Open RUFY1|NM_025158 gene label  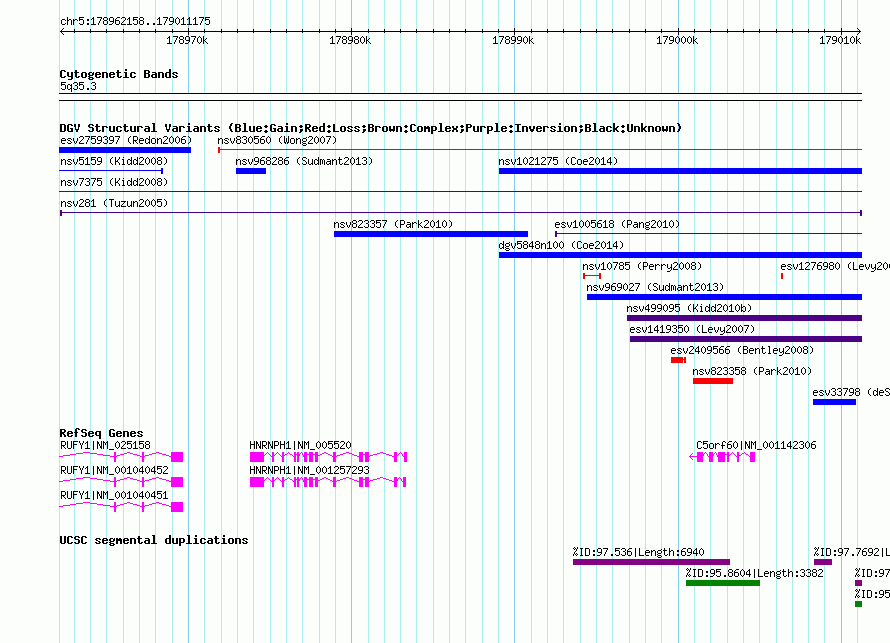[x=105, y=446]
